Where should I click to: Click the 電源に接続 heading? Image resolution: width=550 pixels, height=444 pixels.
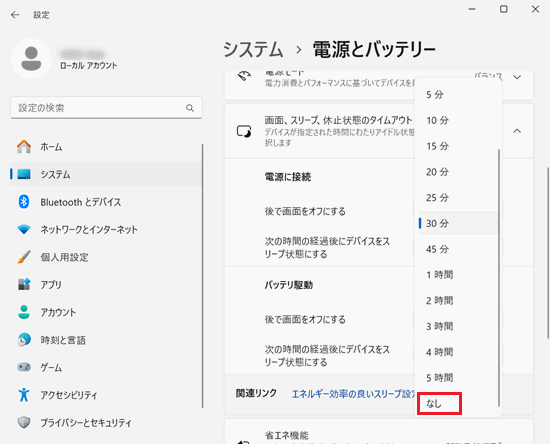(288, 177)
